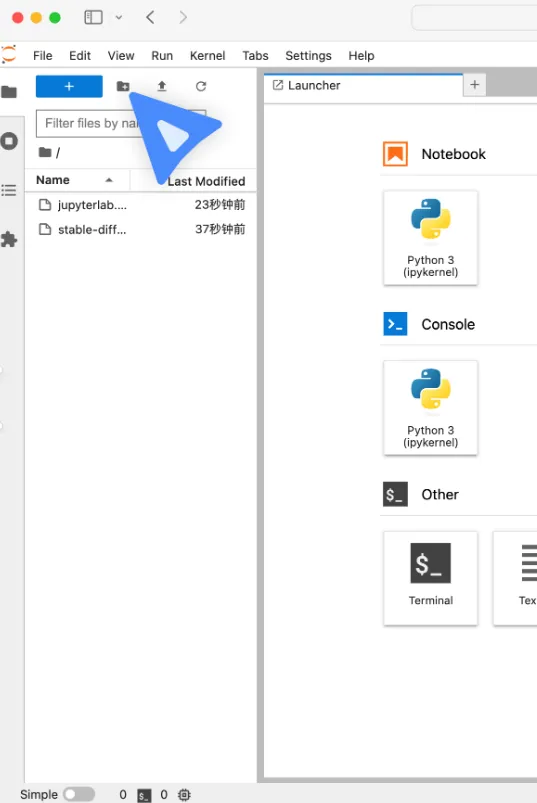Toggle the macOS sidebar button
The height and width of the screenshot is (803, 537).
[93, 17]
